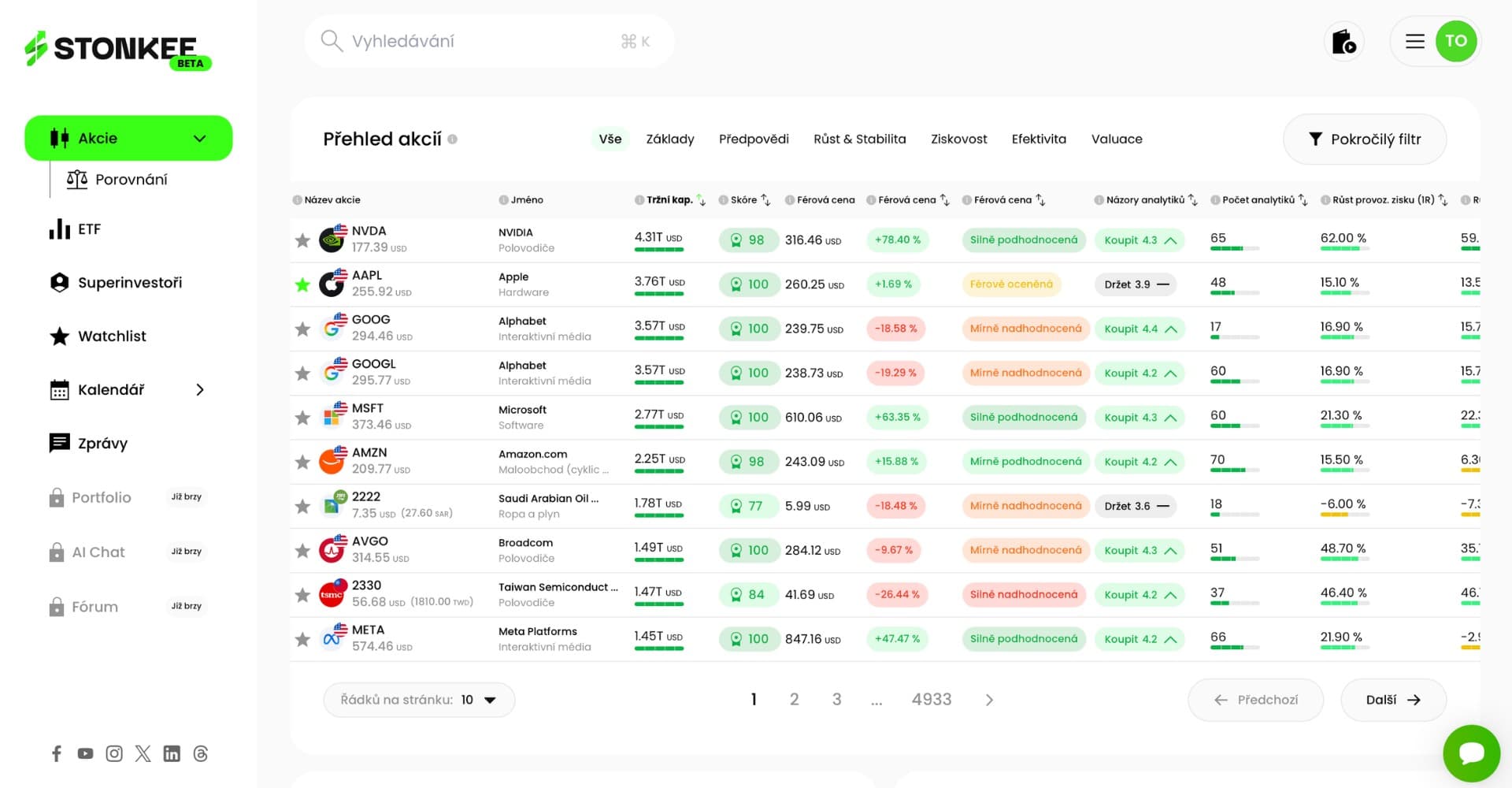Open Watchlist from sidebar
This screenshot has height=788, width=1512.
[x=98, y=336]
